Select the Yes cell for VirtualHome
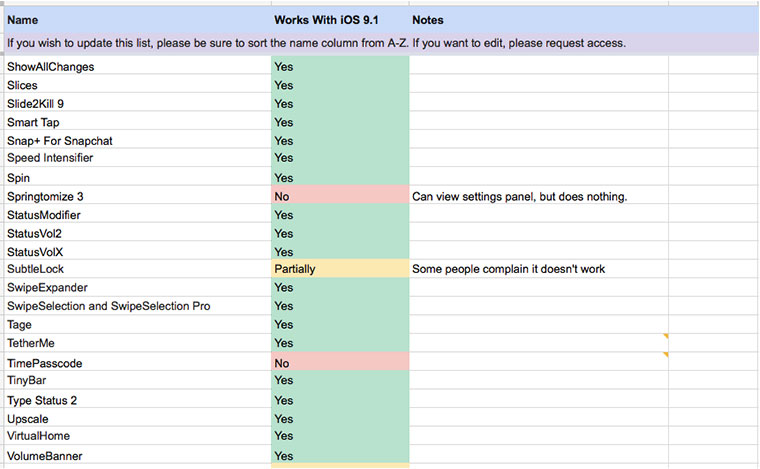The height and width of the screenshot is (469, 760). [x=340, y=436]
